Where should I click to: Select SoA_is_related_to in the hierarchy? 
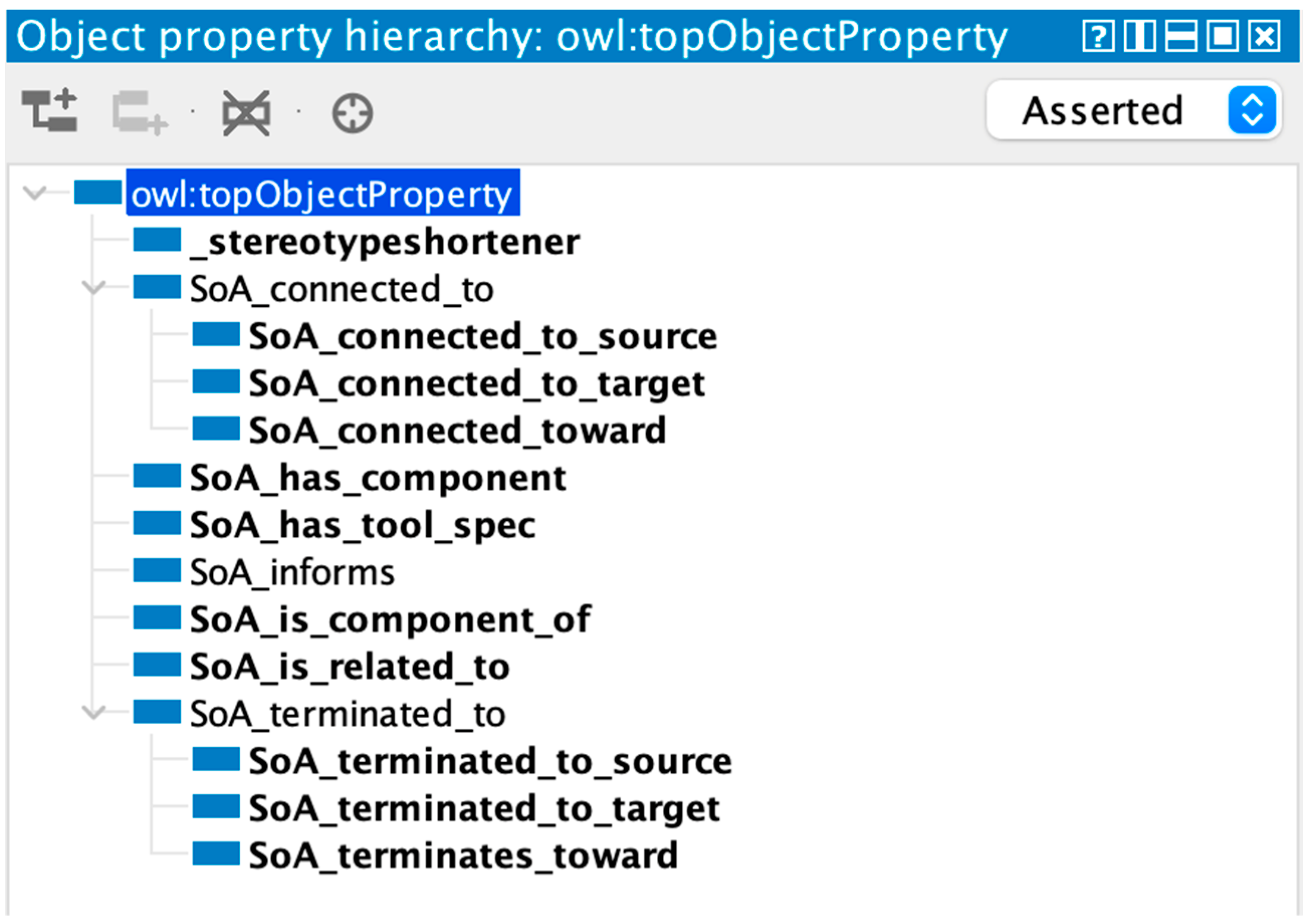350,666
